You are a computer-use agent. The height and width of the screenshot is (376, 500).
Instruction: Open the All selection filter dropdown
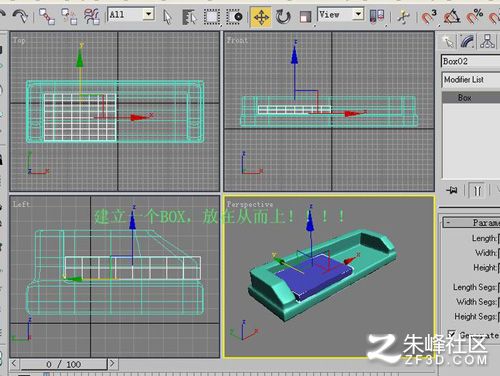[x=131, y=14]
